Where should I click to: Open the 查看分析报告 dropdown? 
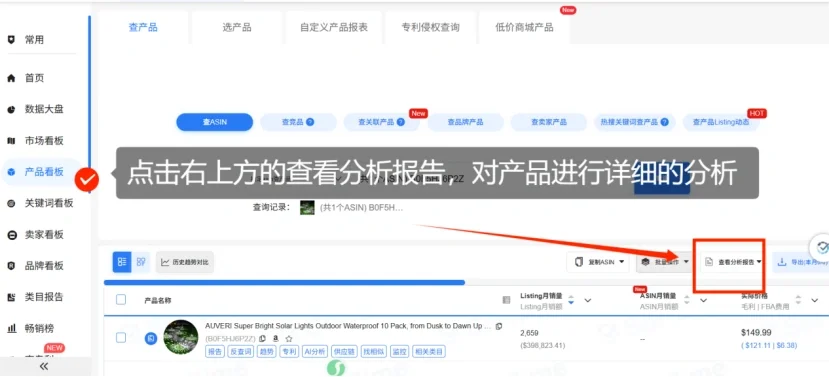pos(733,262)
